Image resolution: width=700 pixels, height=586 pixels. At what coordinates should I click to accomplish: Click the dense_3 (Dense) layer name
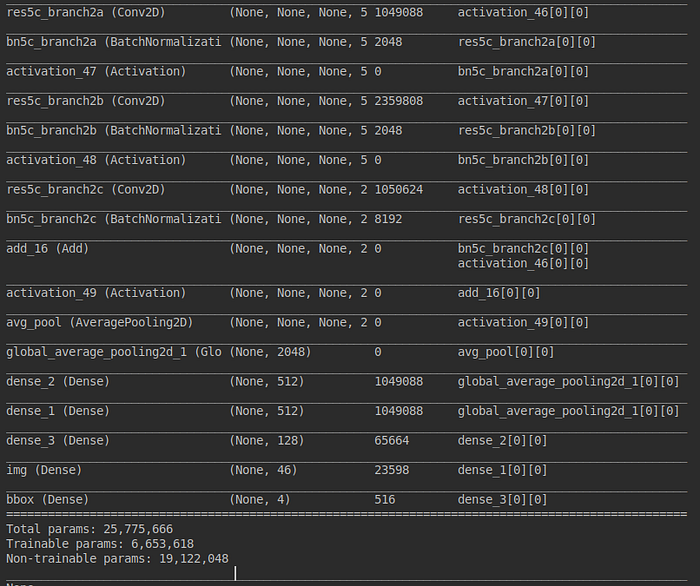coord(58,441)
